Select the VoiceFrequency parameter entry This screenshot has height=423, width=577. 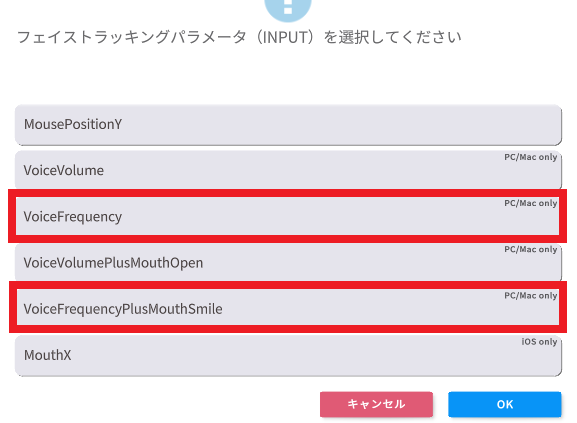click(x=288, y=216)
